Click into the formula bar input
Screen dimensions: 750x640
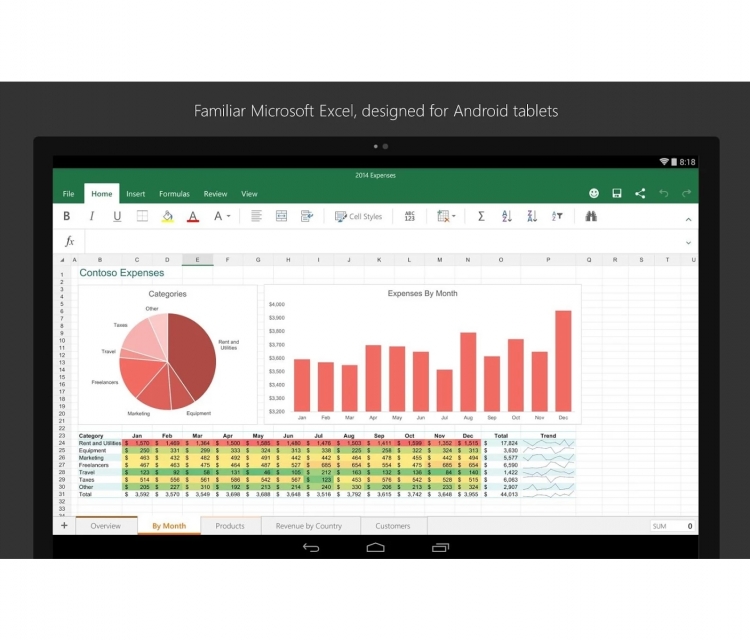pos(380,242)
